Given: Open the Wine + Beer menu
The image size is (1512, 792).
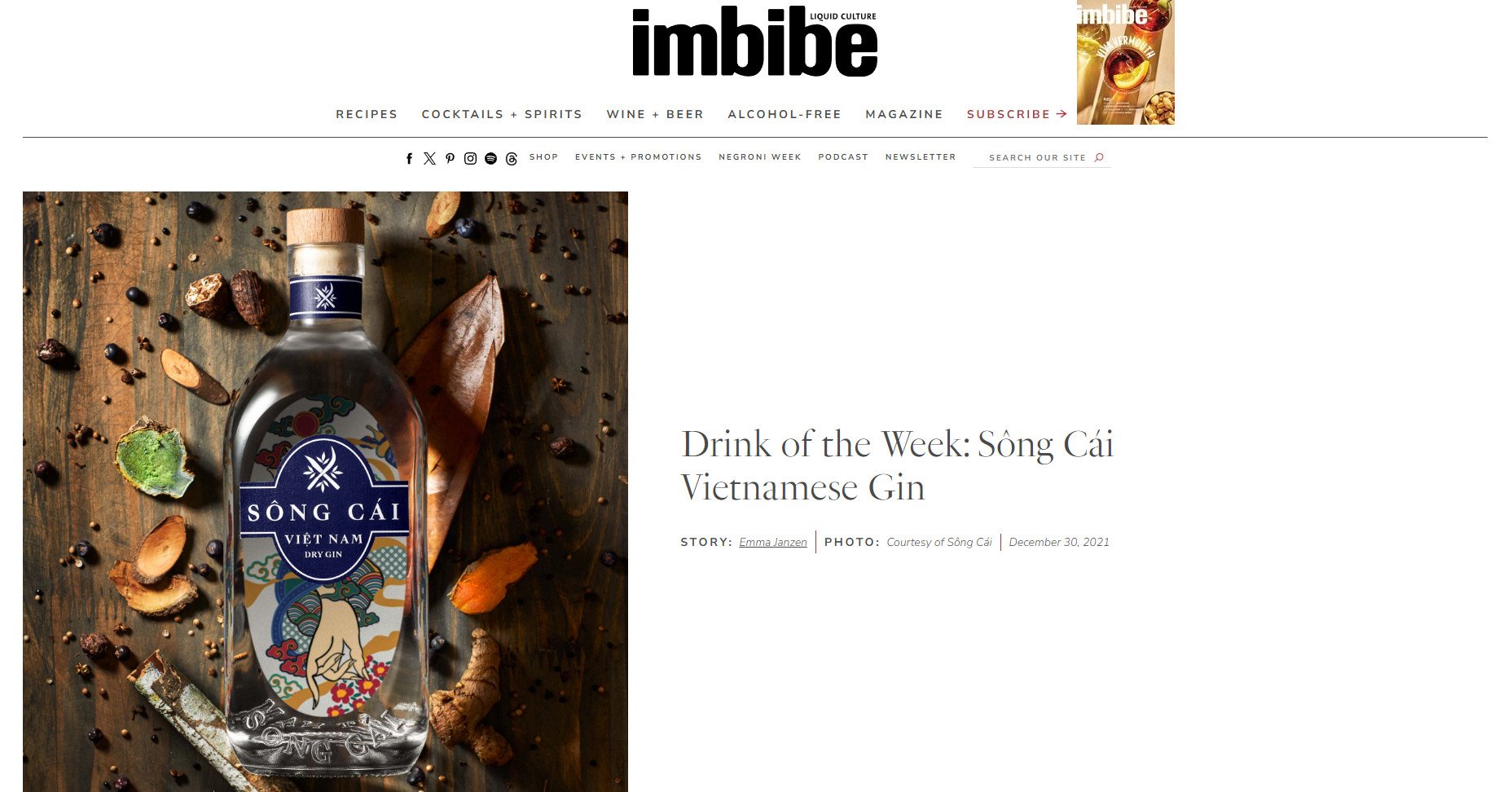Looking at the screenshot, I should 655,114.
